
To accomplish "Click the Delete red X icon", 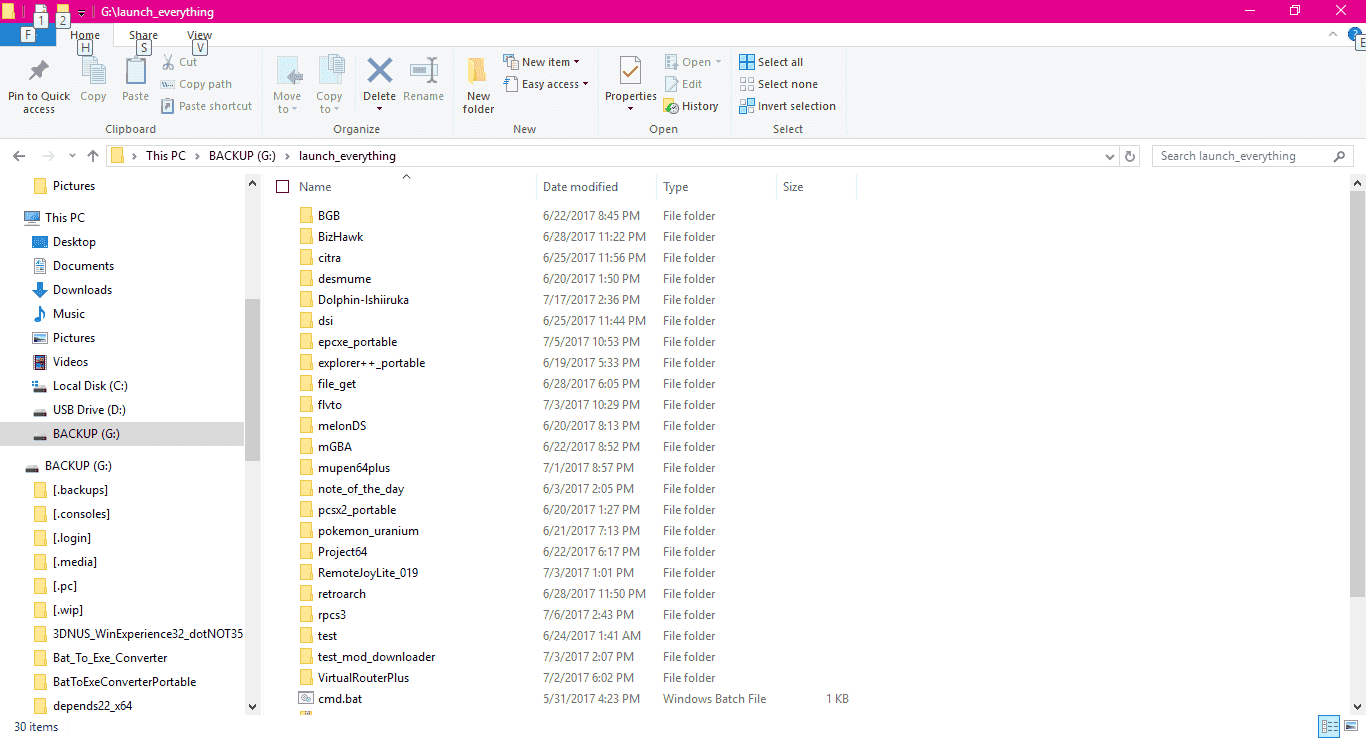I will point(379,71).
